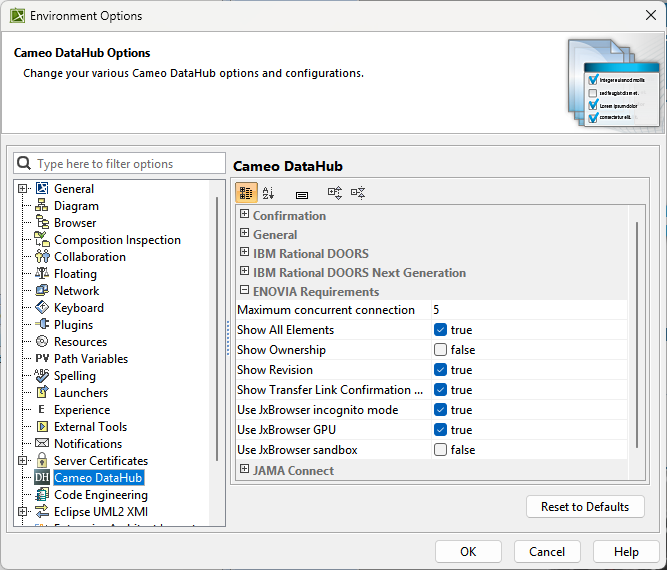Click the Plugins icon in options tree
Screen dimensions: 667x570
click(42, 325)
